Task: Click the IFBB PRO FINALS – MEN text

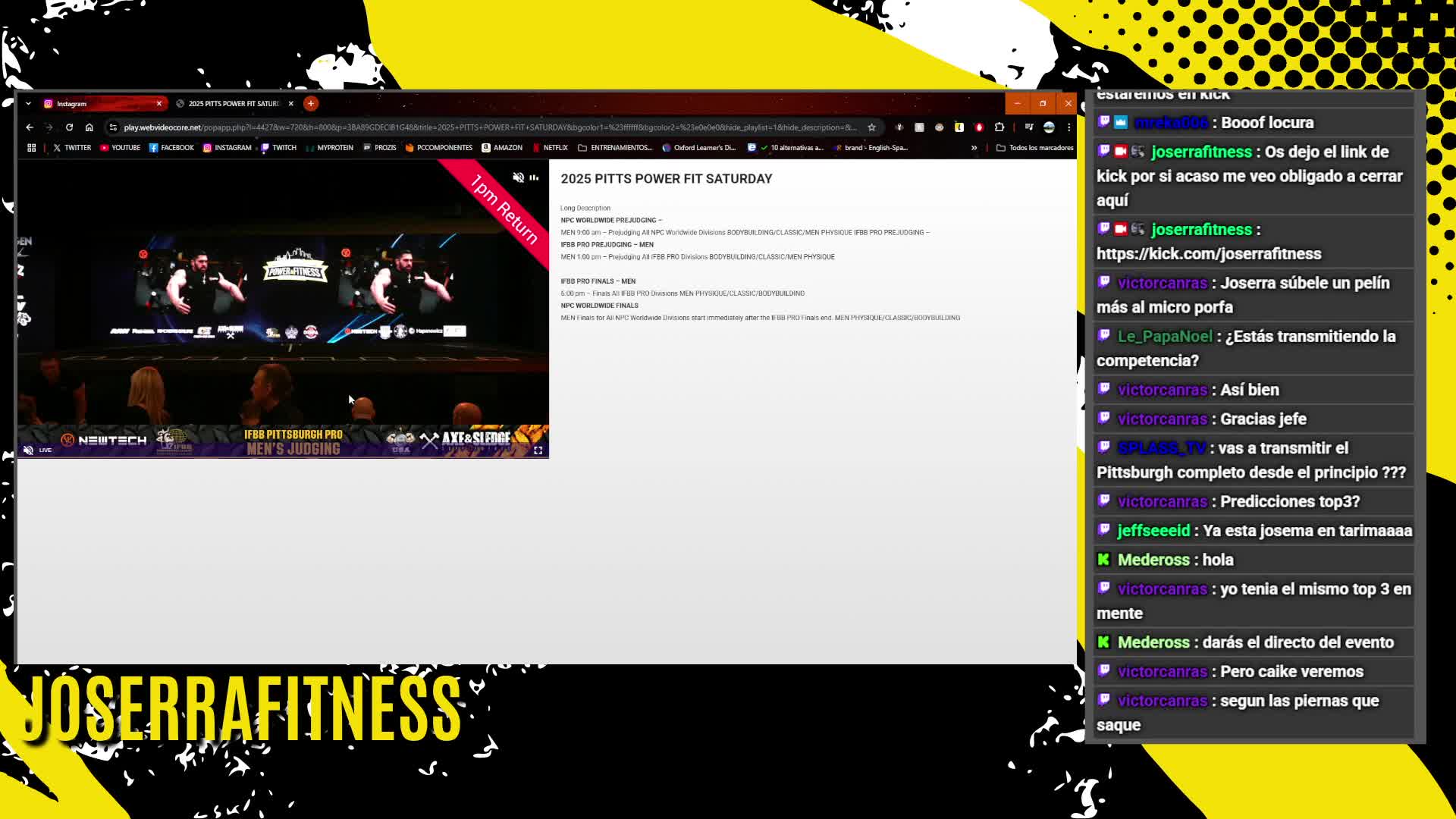Action: click(x=598, y=281)
